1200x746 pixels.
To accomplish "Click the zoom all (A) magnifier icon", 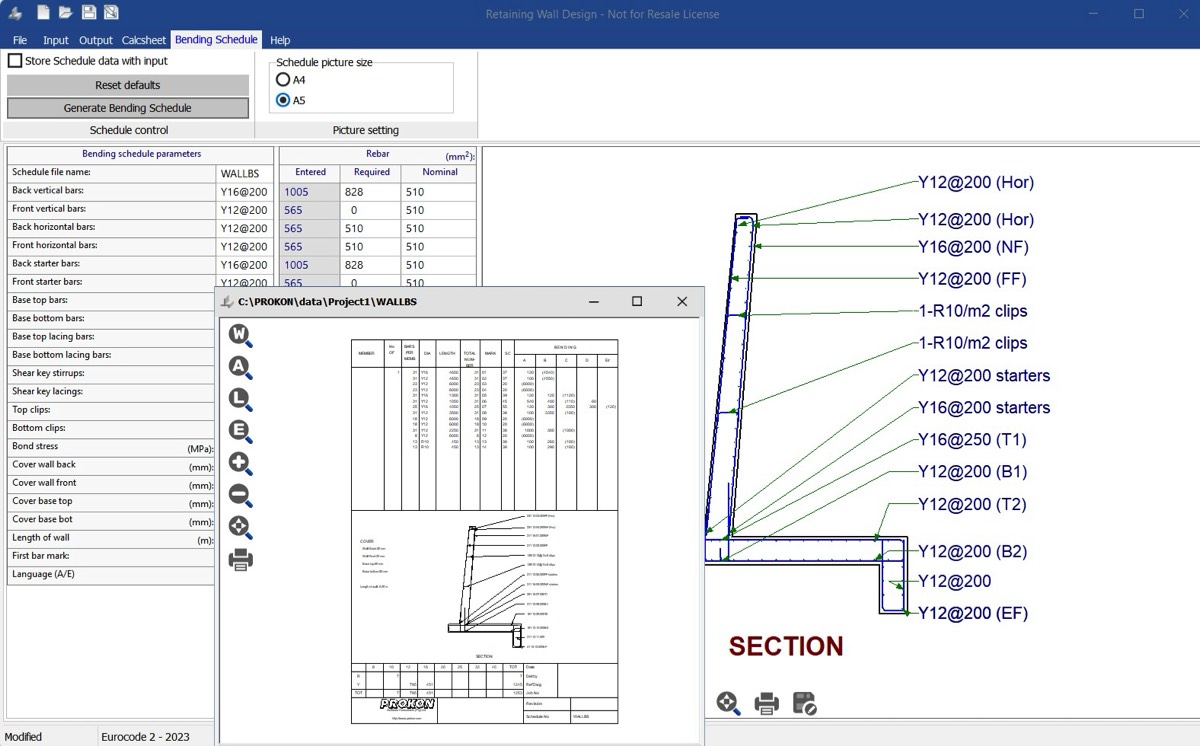I will tap(240, 368).
